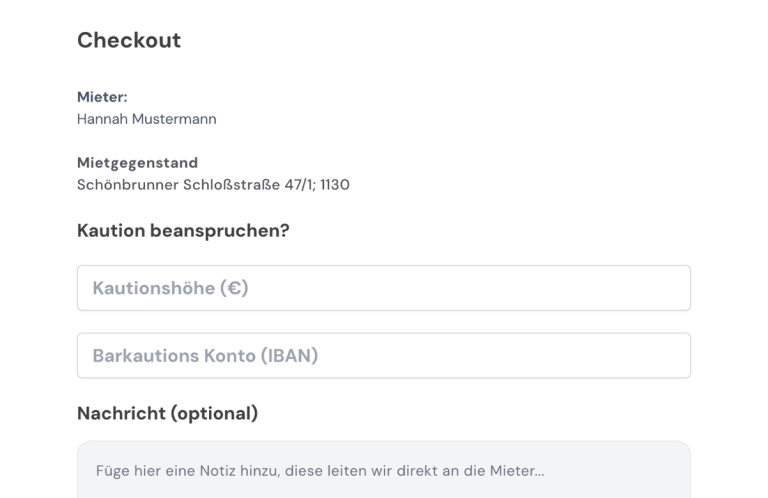The height and width of the screenshot is (498, 768).
Task: Click the (IBAN) placeholder text
Action: coord(289,355)
